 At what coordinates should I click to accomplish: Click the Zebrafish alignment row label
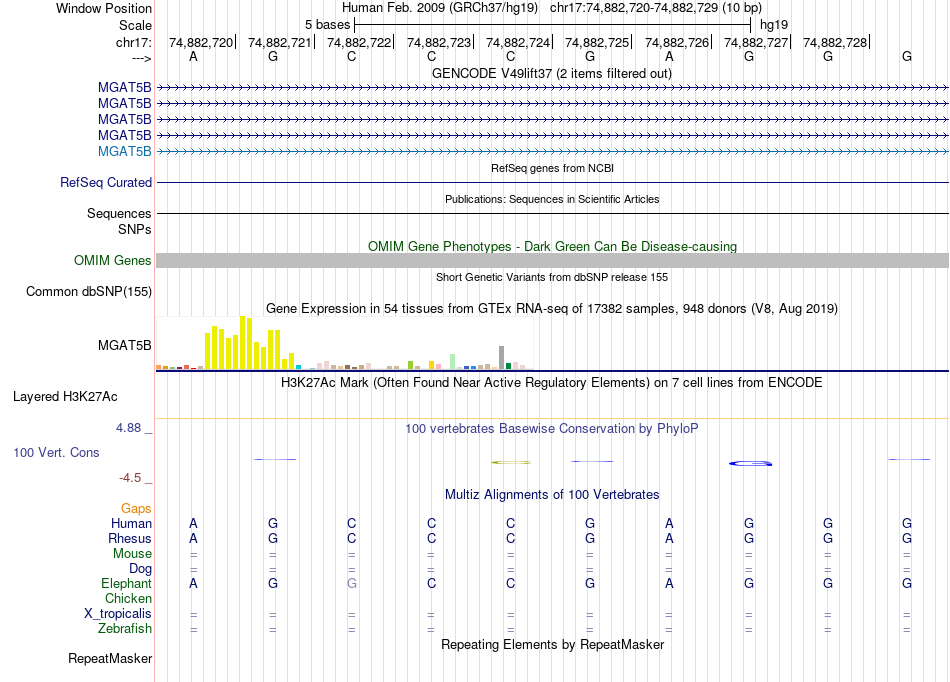pos(125,629)
